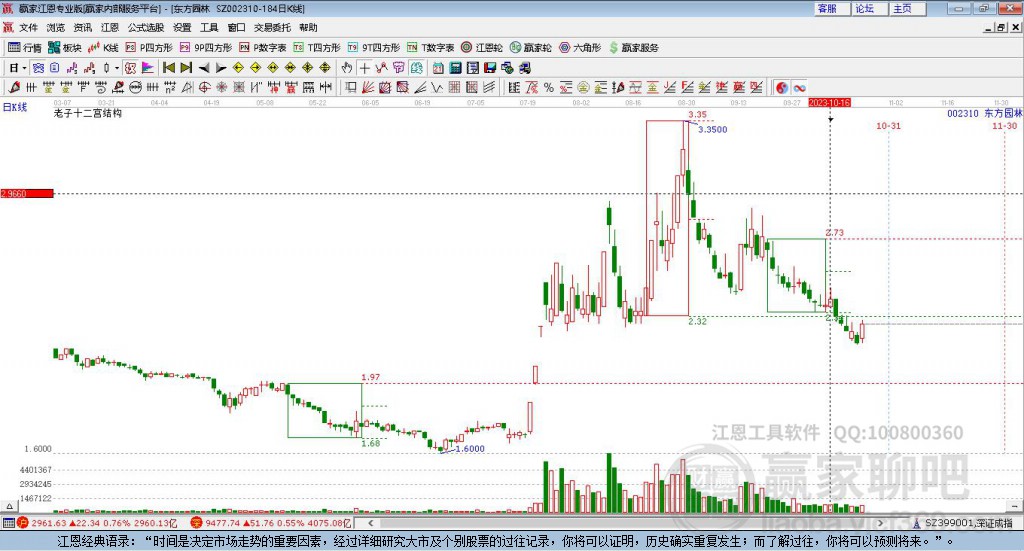Click the 2023-10-16 highlighted date marker

point(829,103)
